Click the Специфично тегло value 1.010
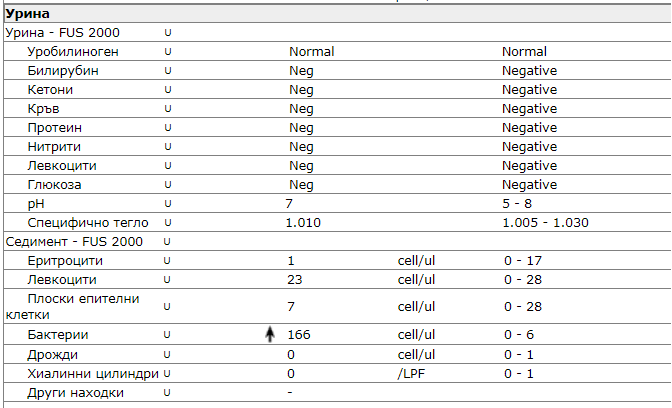The image size is (672, 408). click(x=303, y=223)
